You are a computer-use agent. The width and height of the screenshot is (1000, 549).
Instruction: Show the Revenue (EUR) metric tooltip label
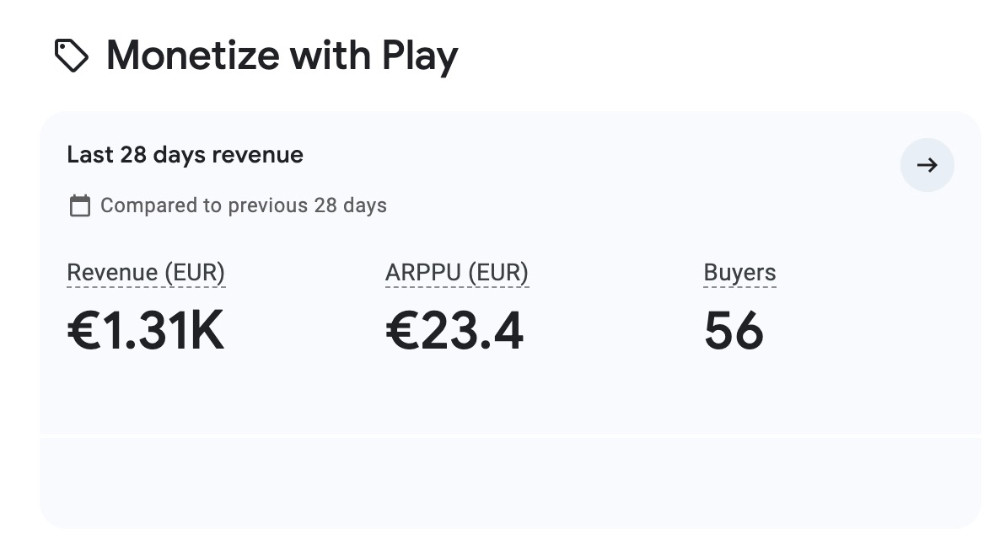tap(146, 273)
